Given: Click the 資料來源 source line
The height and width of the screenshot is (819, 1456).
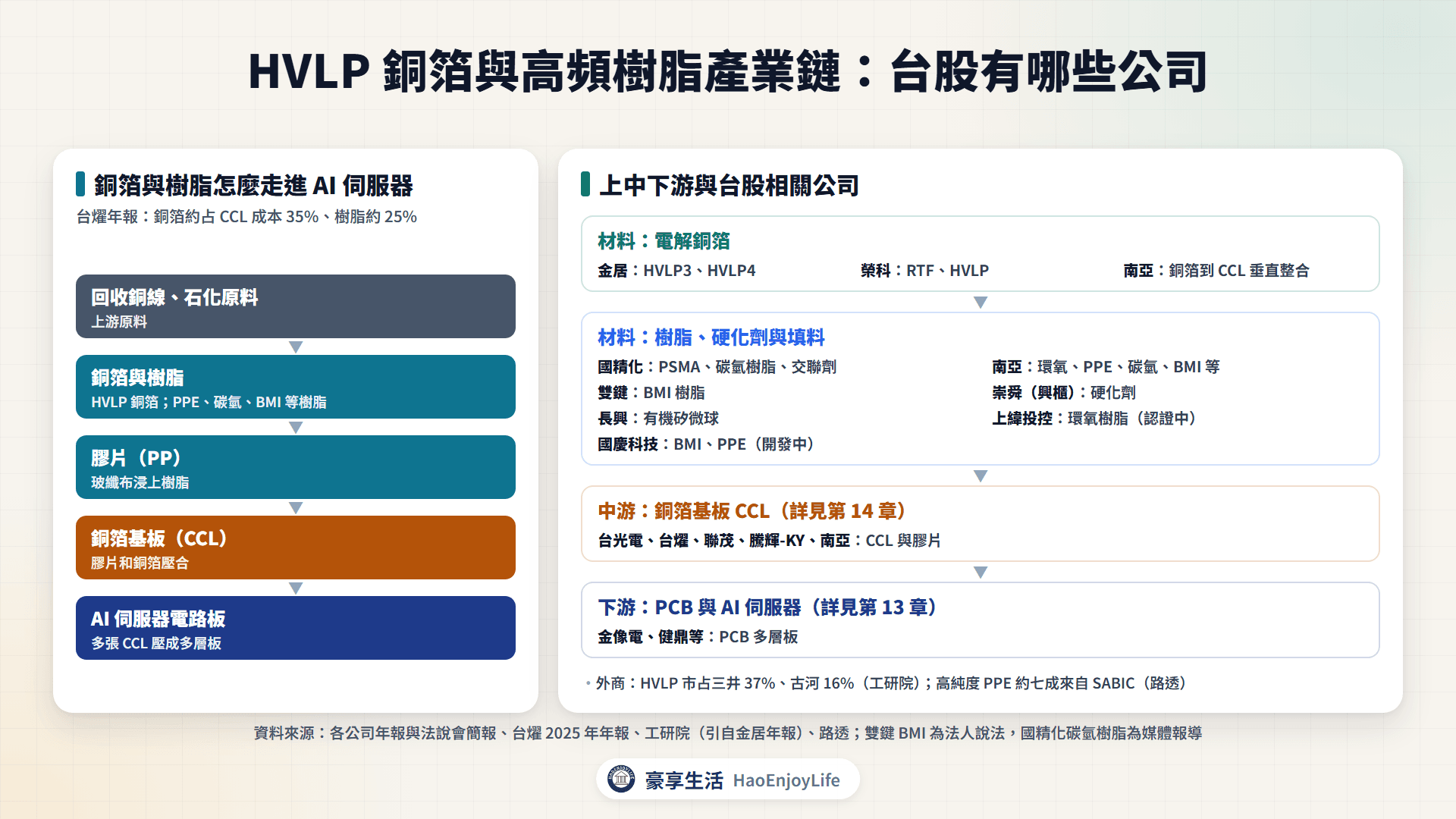Looking at the screenshot, I should 728,733.
